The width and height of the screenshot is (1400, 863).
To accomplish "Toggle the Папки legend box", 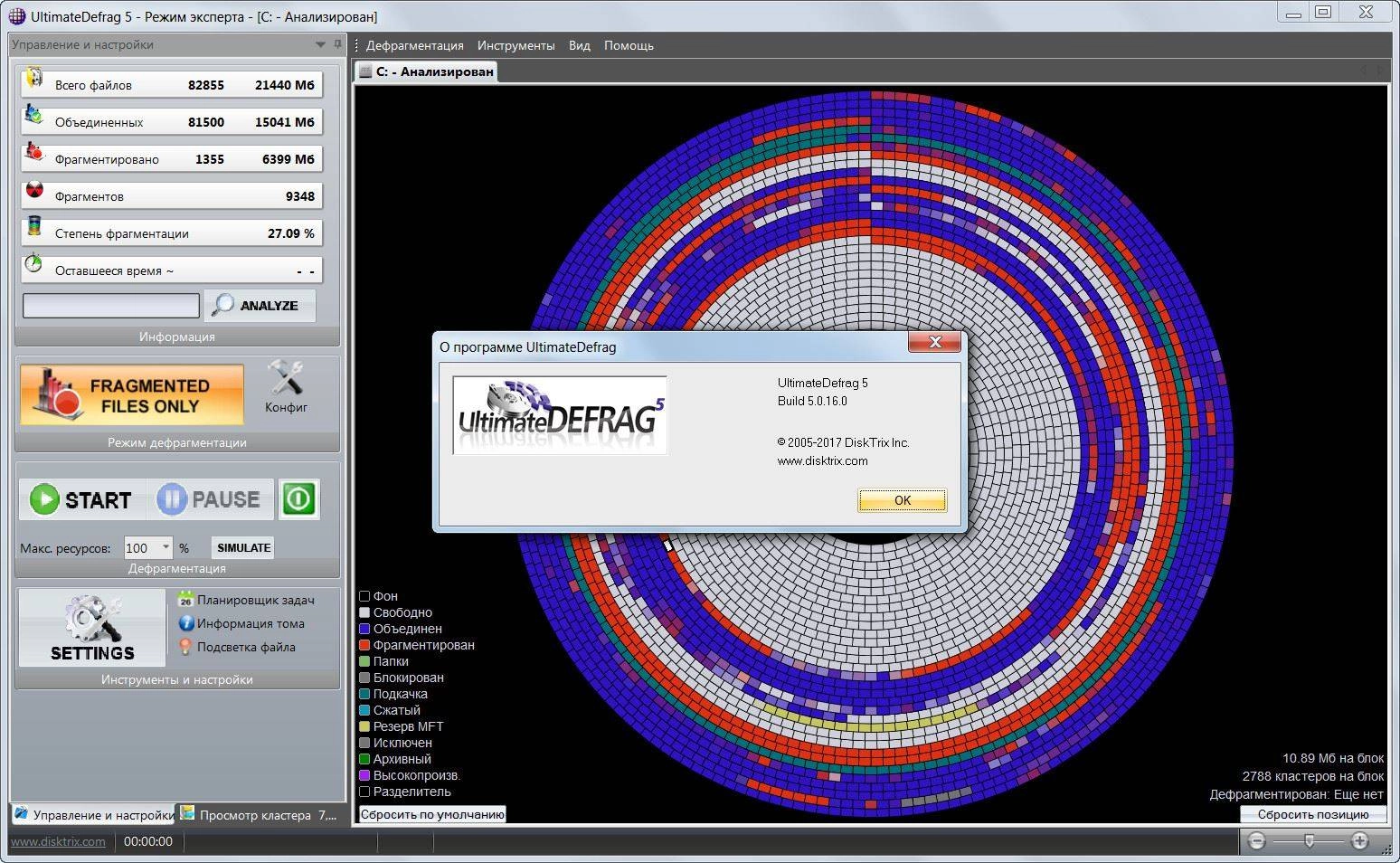I will pyautogui.click(x=364, y=661).
